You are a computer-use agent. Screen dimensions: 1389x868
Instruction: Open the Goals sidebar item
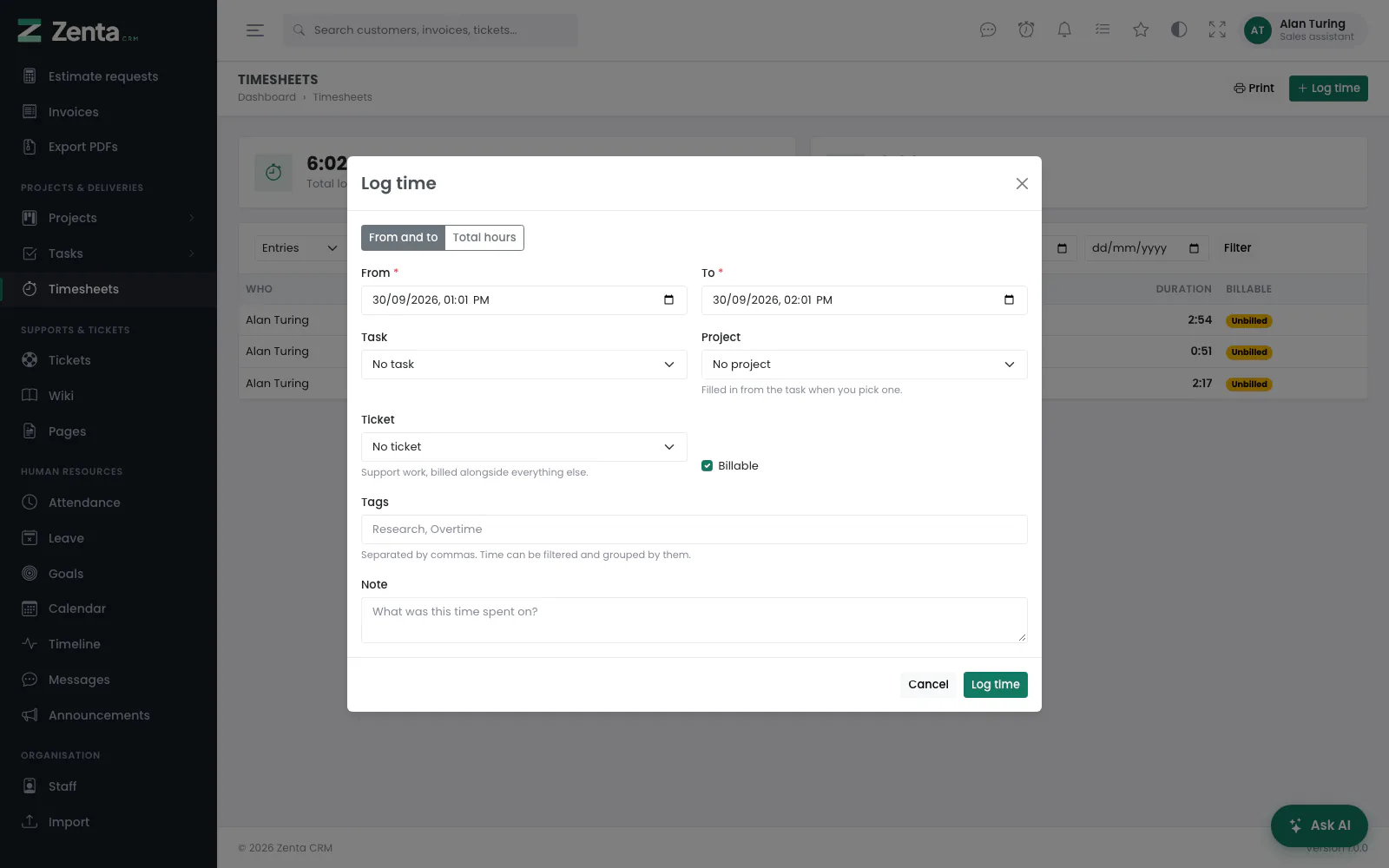tap(109, 574)
